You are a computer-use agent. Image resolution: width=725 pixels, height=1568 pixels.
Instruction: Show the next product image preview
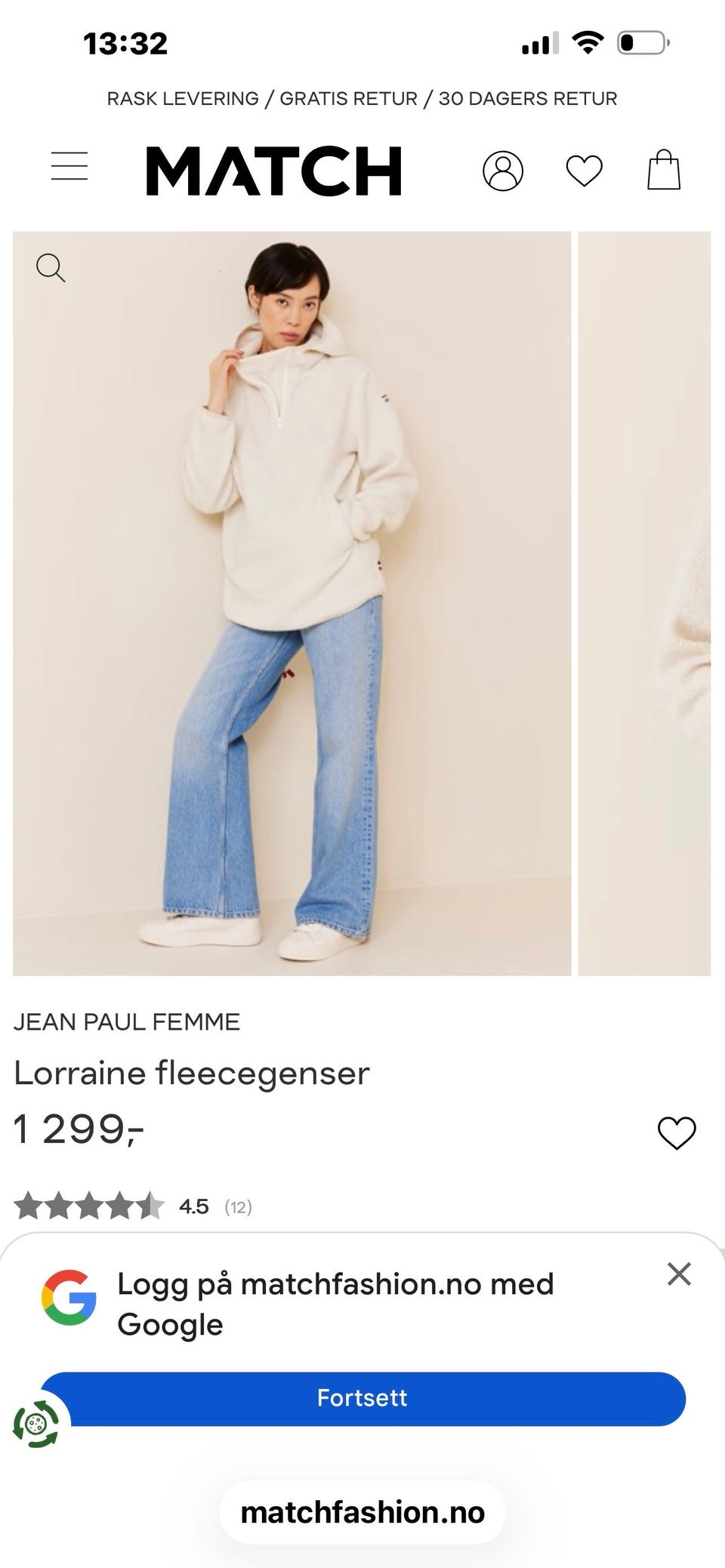(644, 603)
